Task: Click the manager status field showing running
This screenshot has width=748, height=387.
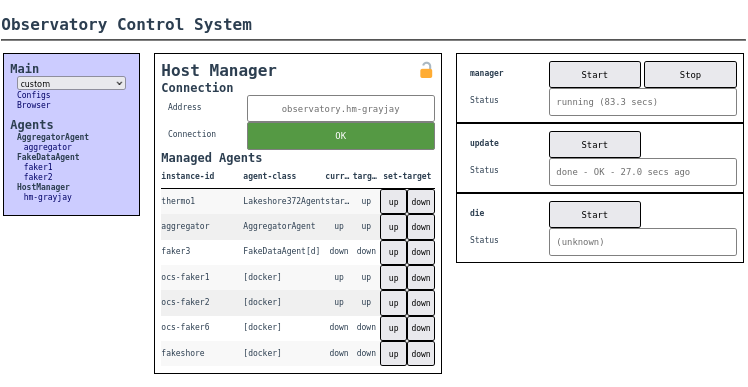Action: [x=643, y=102]
